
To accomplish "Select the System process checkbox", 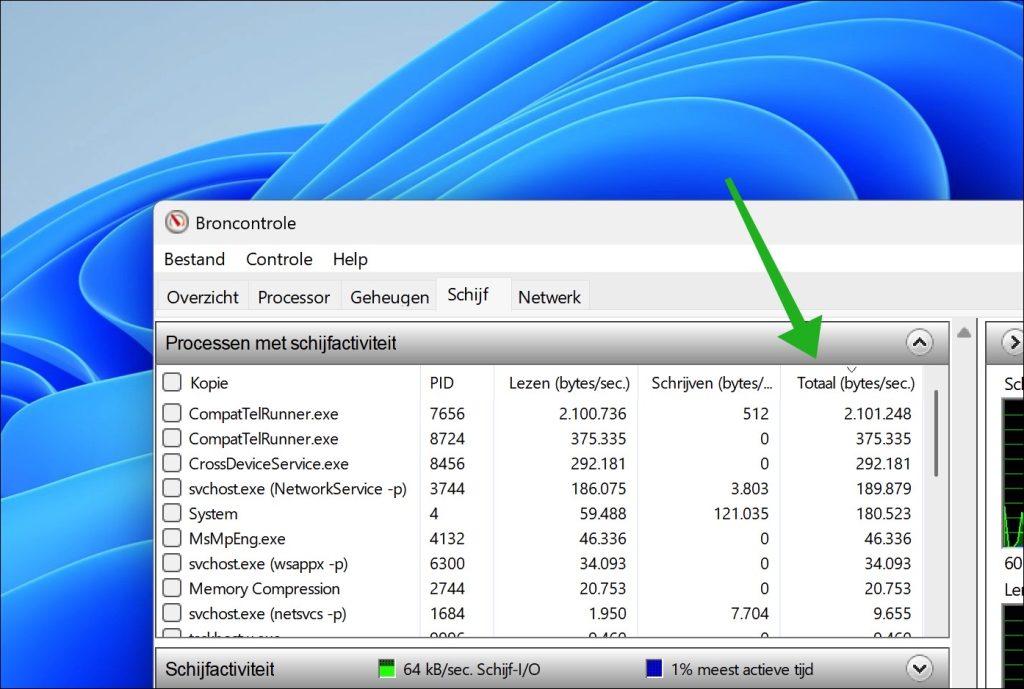I will tap(172, 514).
